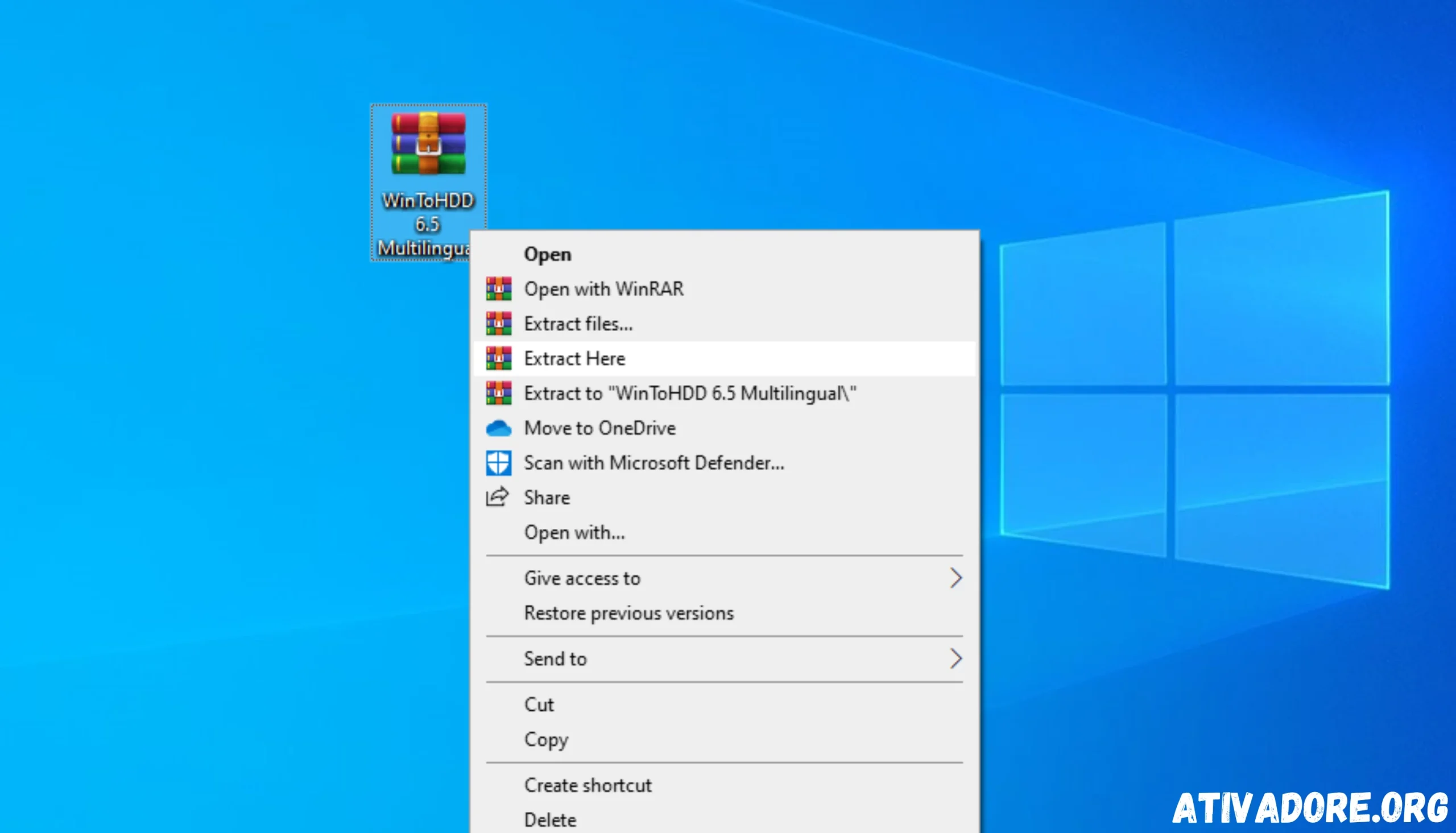1456x833 pixels.
Task: Choose Scan with Microsoft Defender...
Action: (724, 463)
